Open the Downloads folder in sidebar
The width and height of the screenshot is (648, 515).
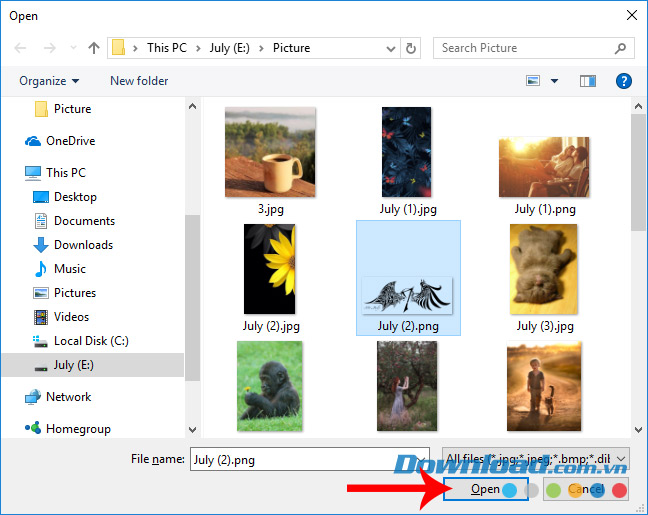click(82, 245)
